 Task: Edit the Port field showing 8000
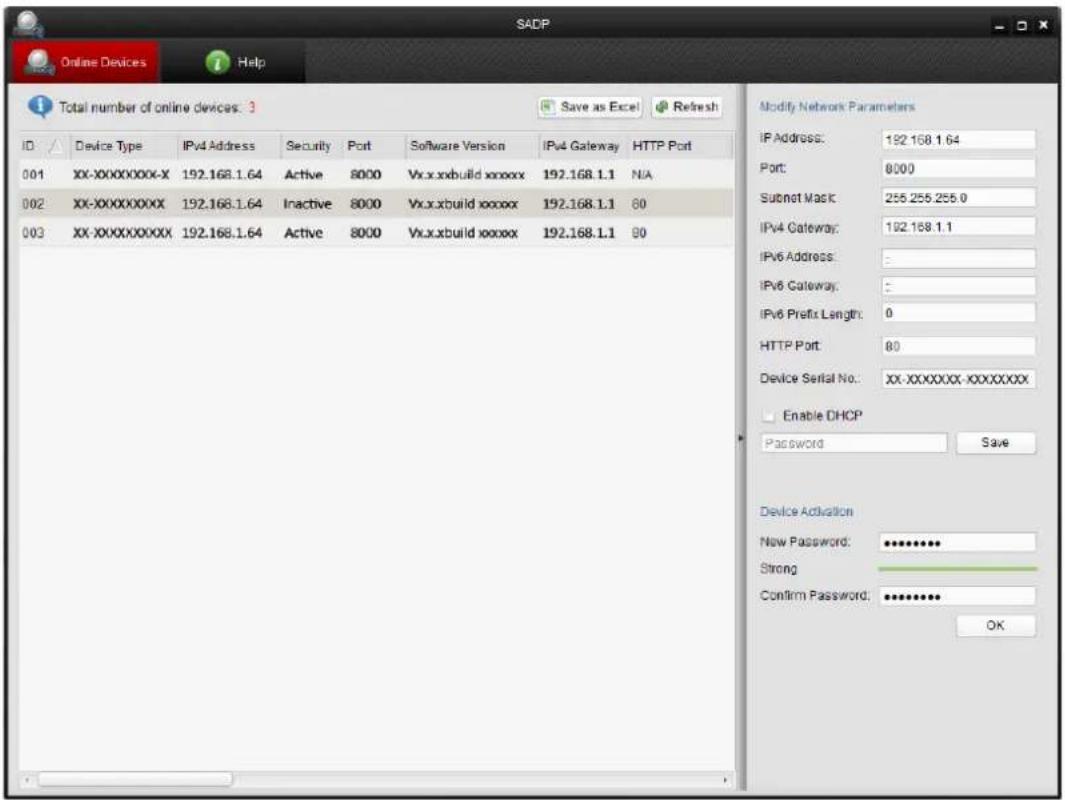tap(958, 168)
